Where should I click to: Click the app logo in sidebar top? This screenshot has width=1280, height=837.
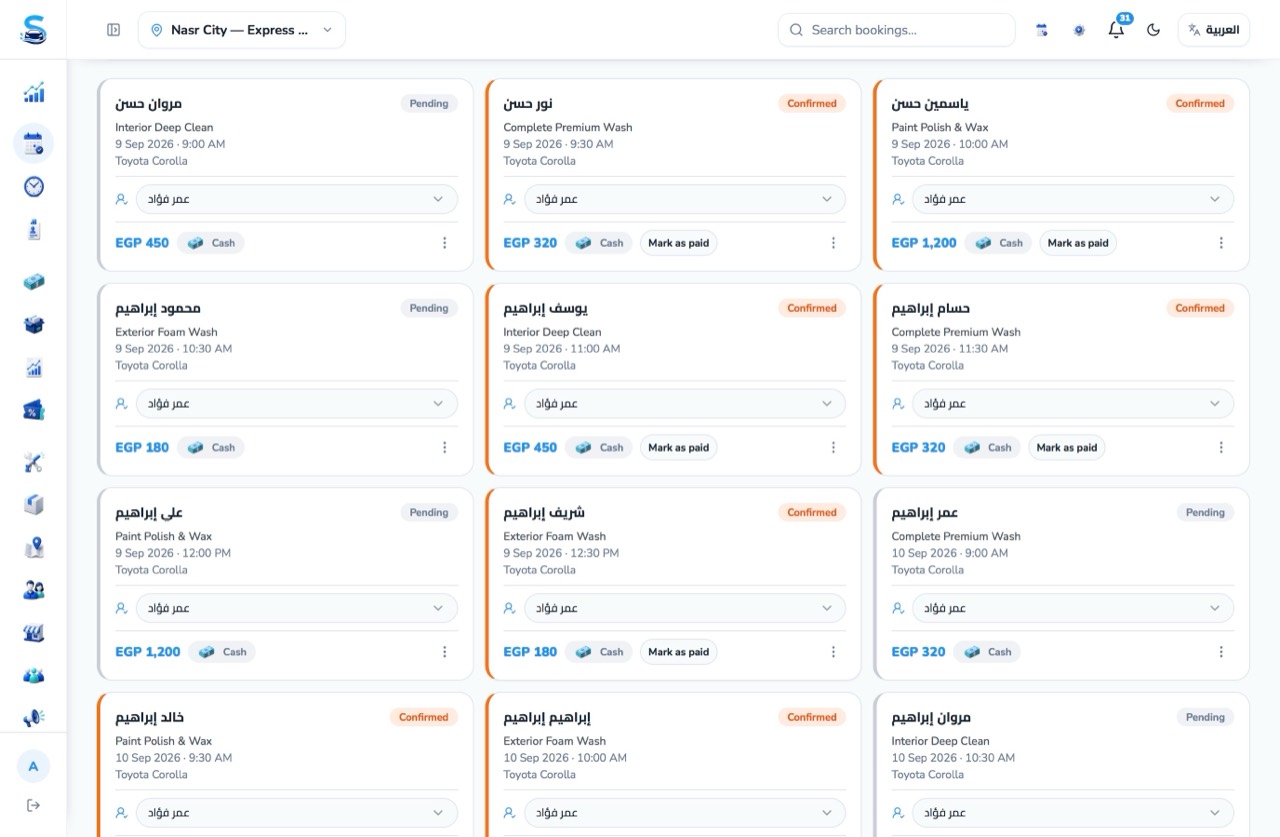tap(33, 29)
